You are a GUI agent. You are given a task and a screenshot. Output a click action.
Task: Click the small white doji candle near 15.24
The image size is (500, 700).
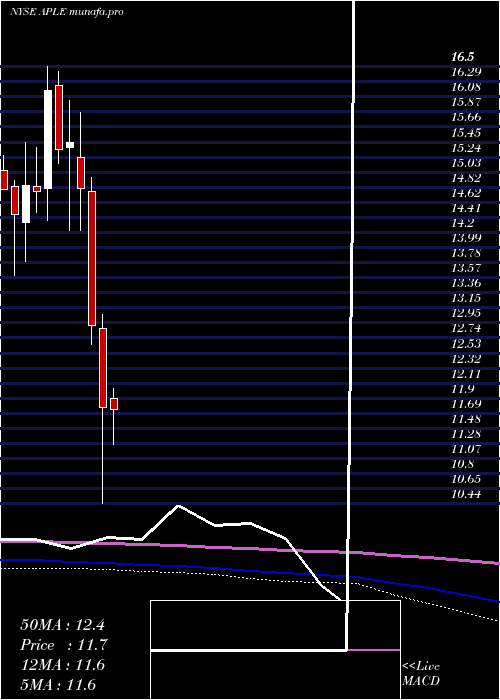click(70, 145)
